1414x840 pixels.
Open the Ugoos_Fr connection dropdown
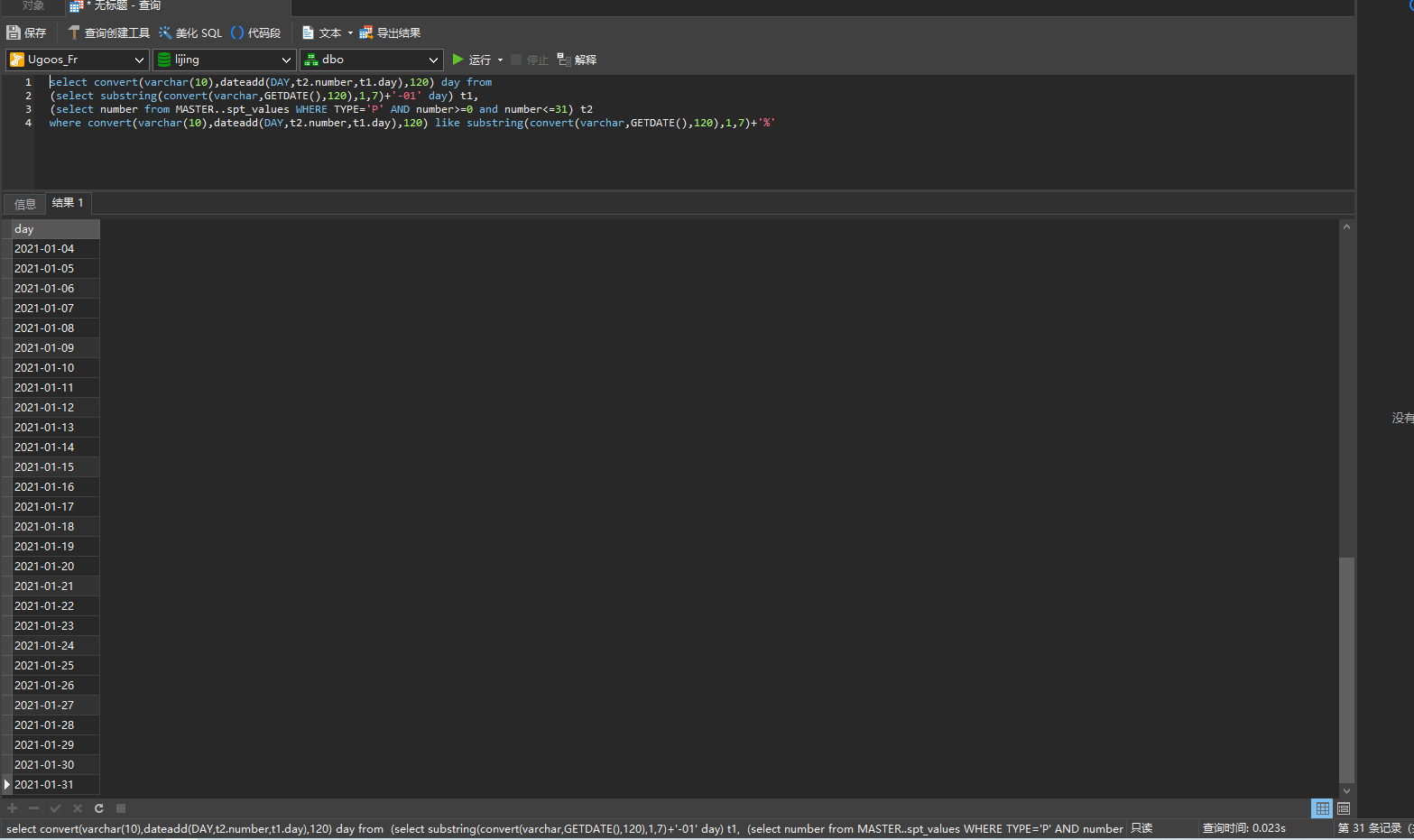[x=78, y=60]
